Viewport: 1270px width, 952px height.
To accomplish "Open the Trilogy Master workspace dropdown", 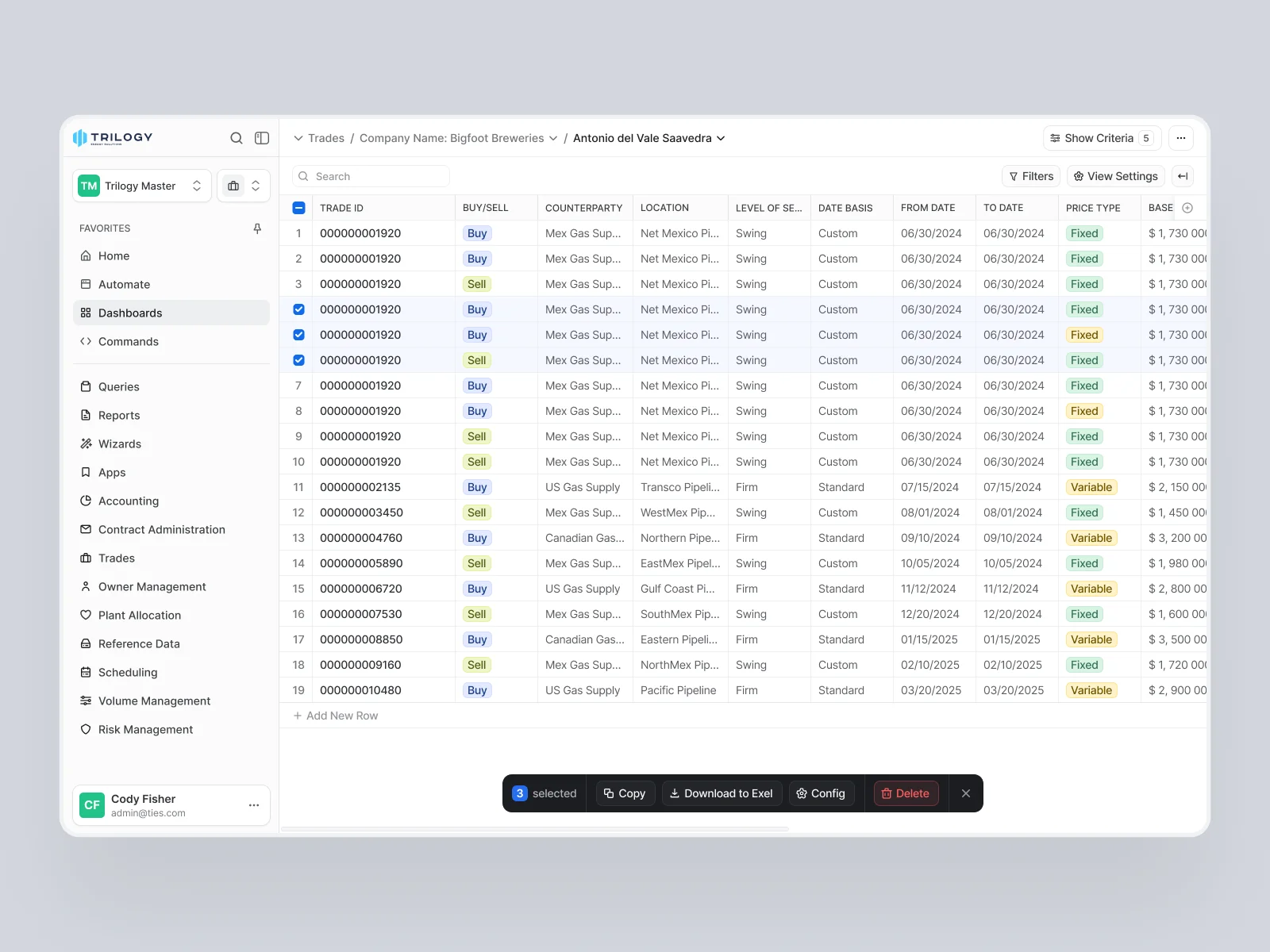I will click(x=142, y=186).
